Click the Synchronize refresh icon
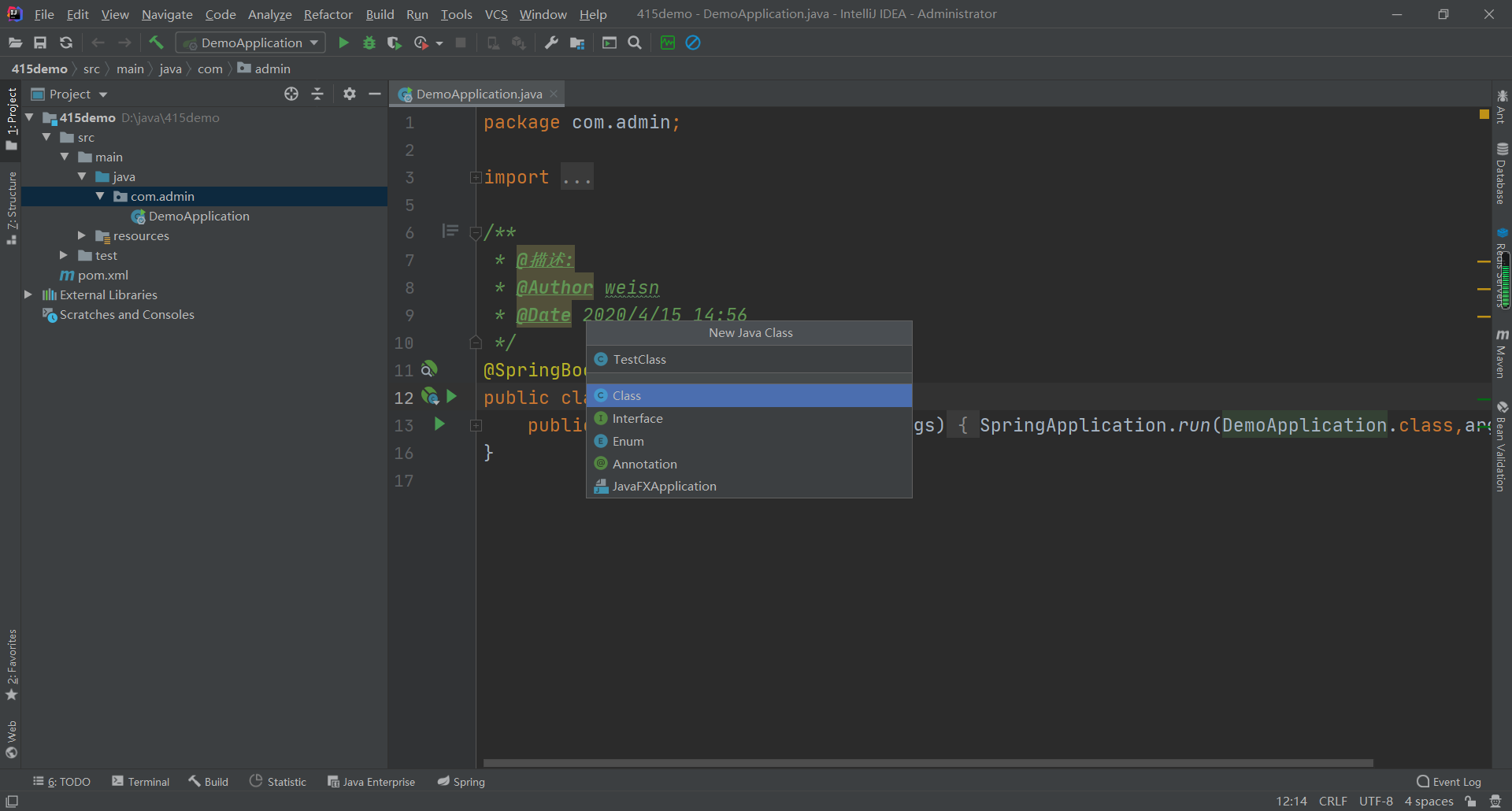Screen dimensions: 1512x811 coord(66,43)
